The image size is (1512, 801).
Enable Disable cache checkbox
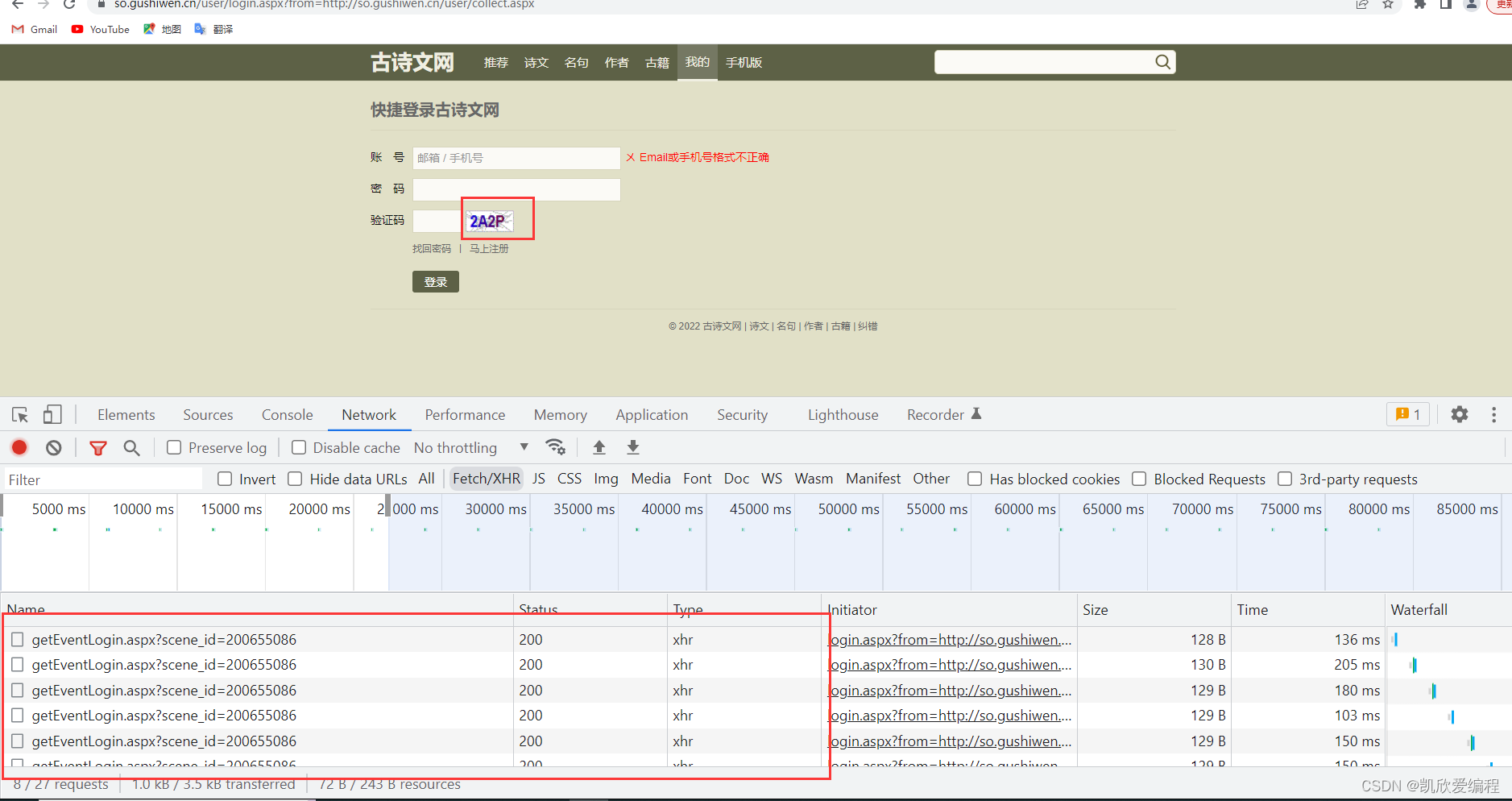[299, 447]
